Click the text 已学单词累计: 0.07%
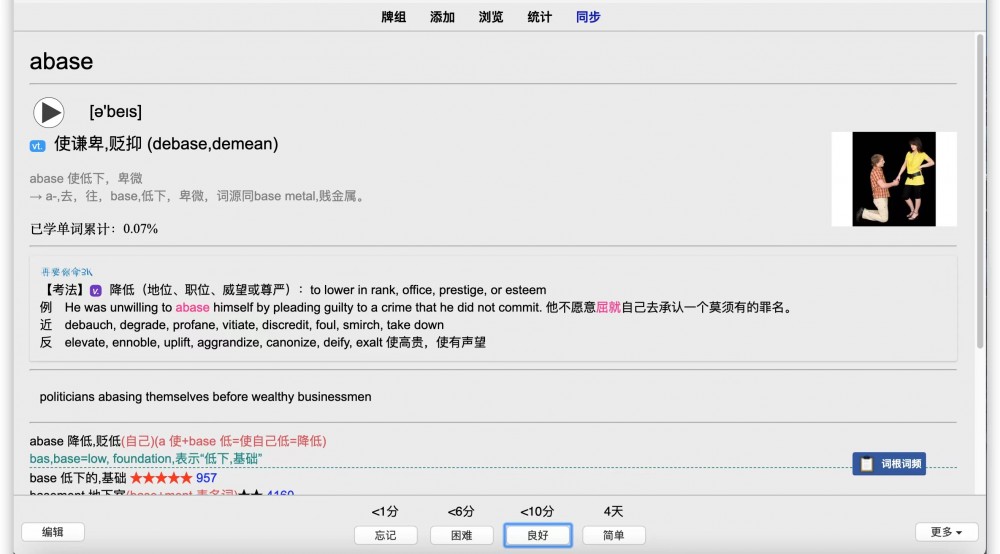 [94, 229]
